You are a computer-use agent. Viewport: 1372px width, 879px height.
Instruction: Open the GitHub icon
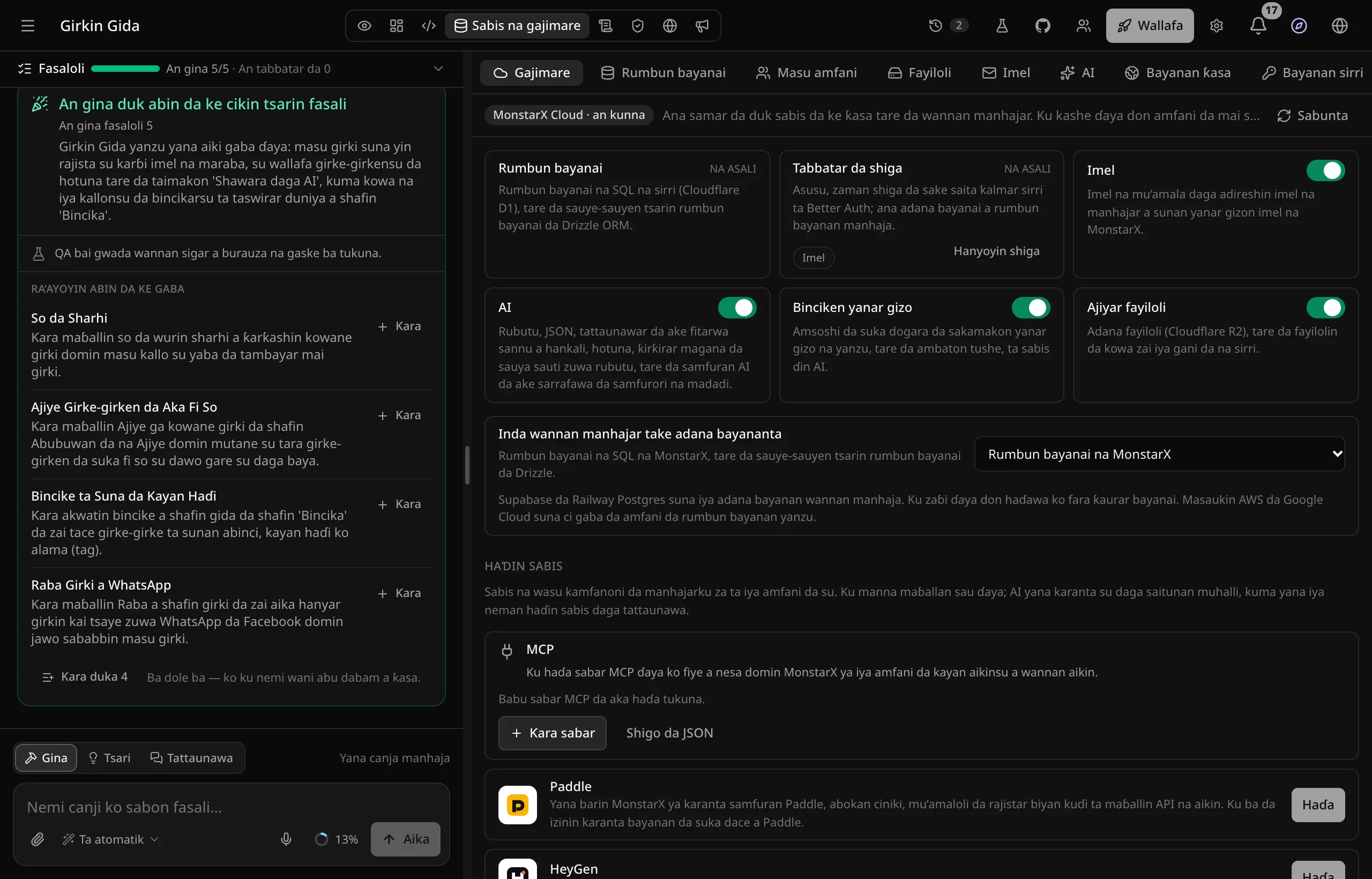1043,26
